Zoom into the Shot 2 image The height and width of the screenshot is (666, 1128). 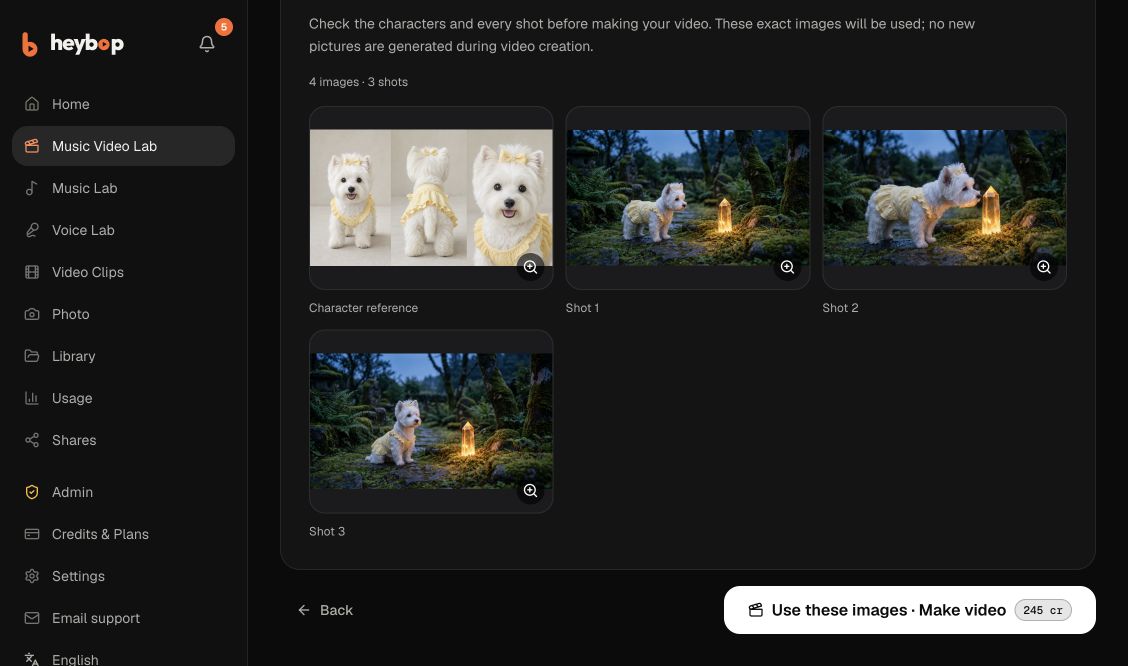pyautogui.click(x=1044, y=267)
